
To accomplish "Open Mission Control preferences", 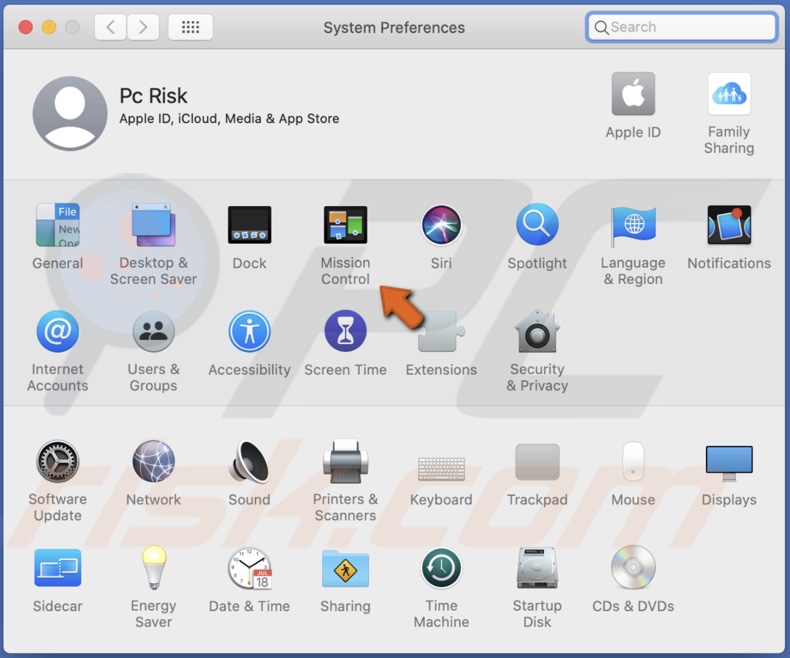I will (x=345, y=227).
